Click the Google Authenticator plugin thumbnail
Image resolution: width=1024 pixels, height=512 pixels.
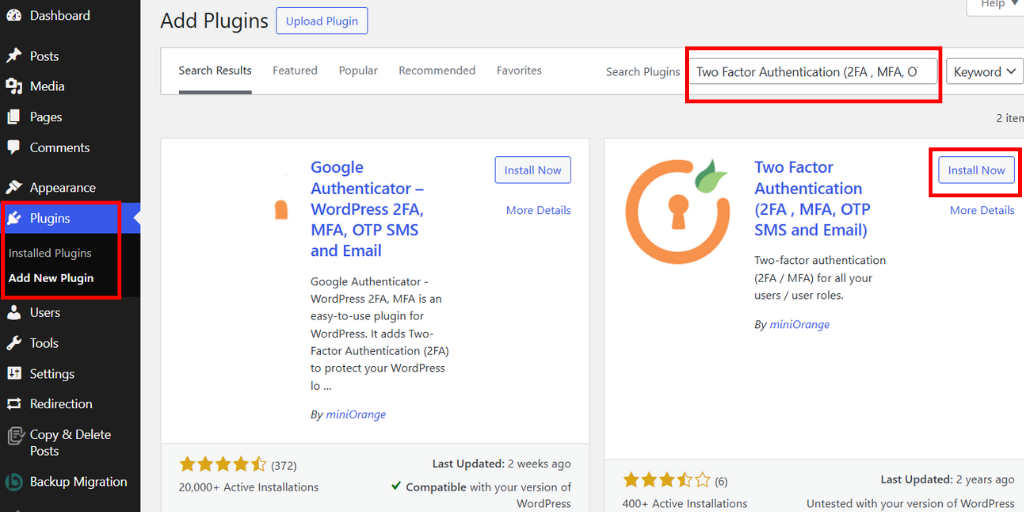click(x=280, y=210)
